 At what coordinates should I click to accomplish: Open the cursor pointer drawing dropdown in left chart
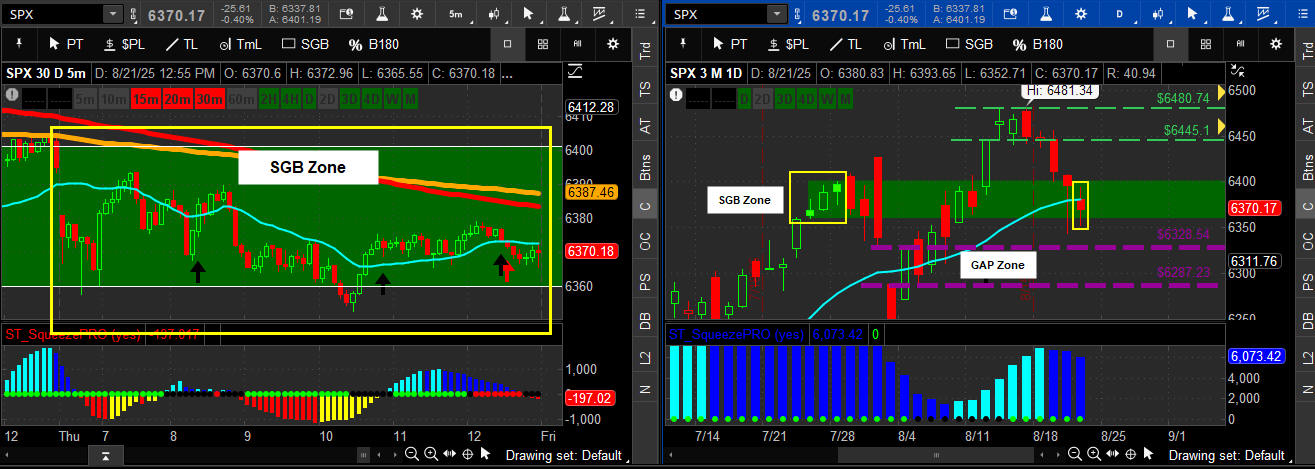click(x=529, y=14)
